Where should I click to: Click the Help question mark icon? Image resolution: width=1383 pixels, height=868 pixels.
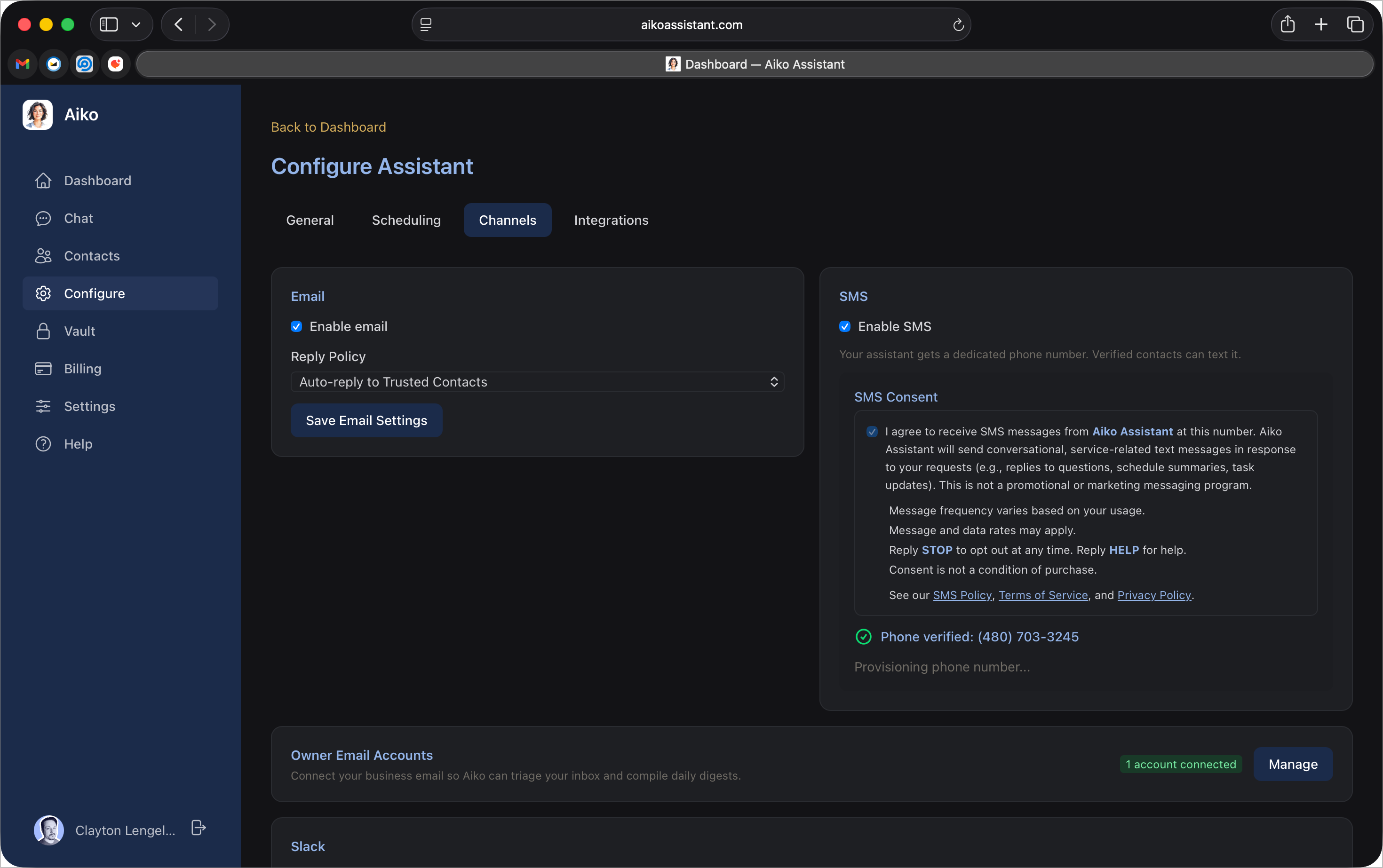pos(43,444)
